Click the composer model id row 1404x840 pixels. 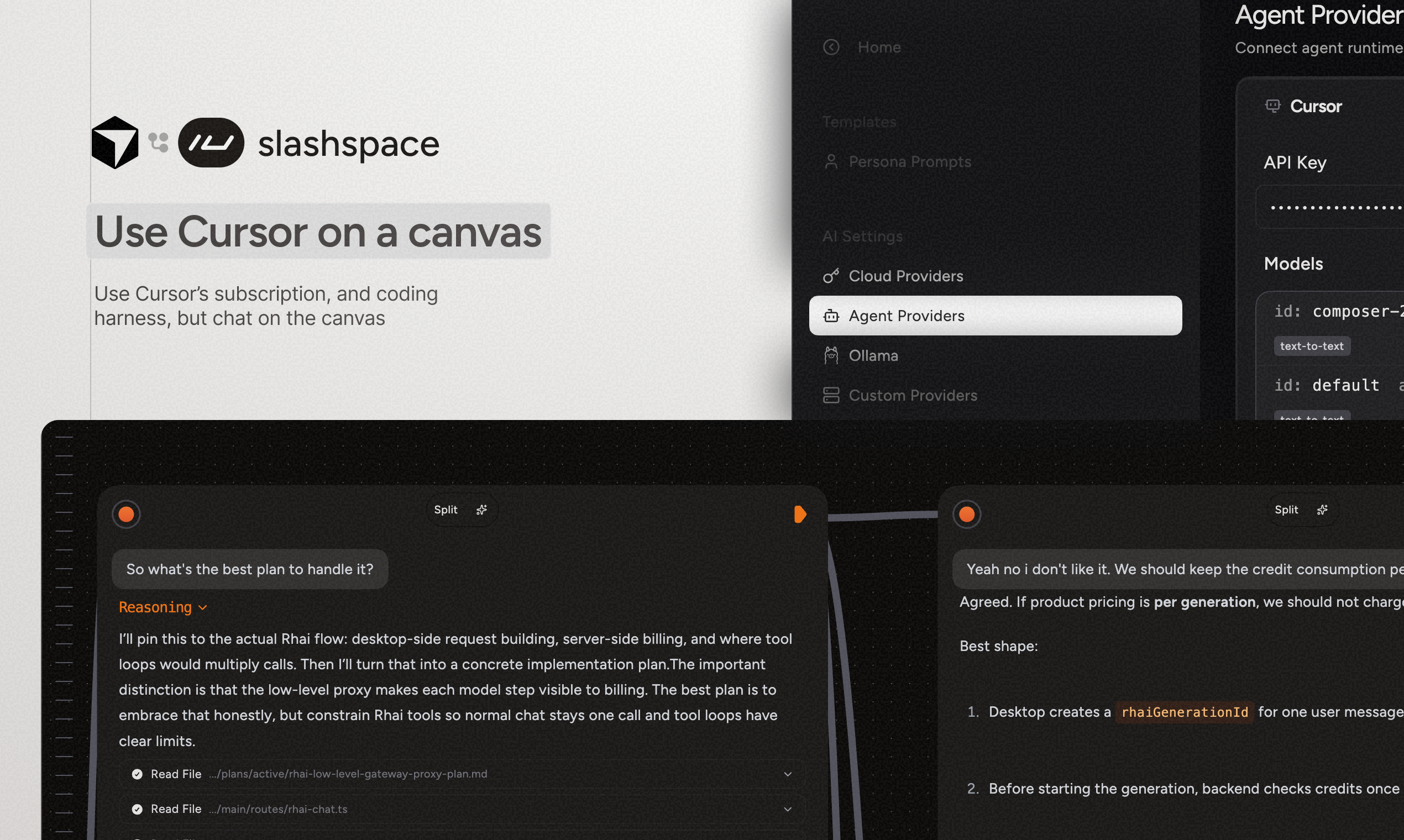[x=1338, y=311]
